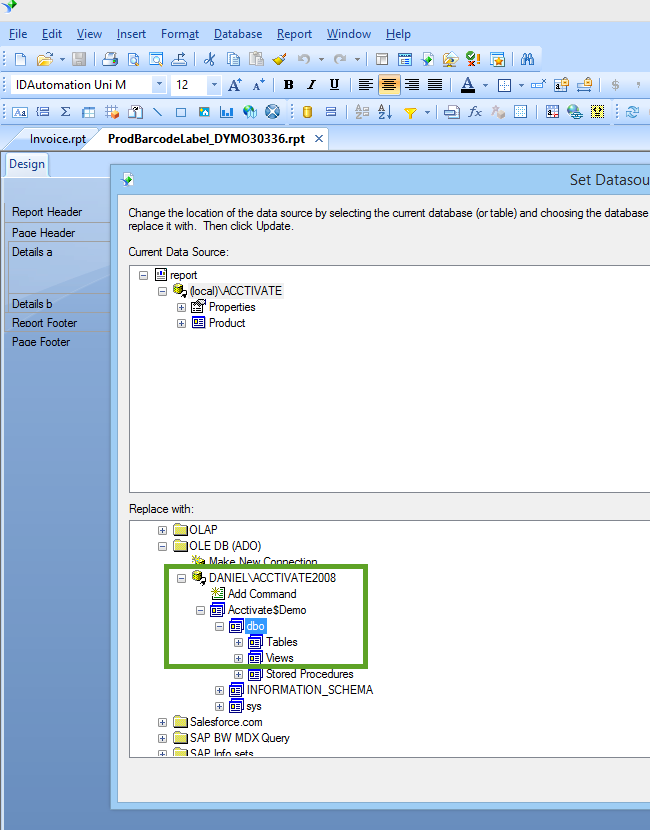Select Make New Connection
This screenshot has width=650, height=830.
pos(263,562)
